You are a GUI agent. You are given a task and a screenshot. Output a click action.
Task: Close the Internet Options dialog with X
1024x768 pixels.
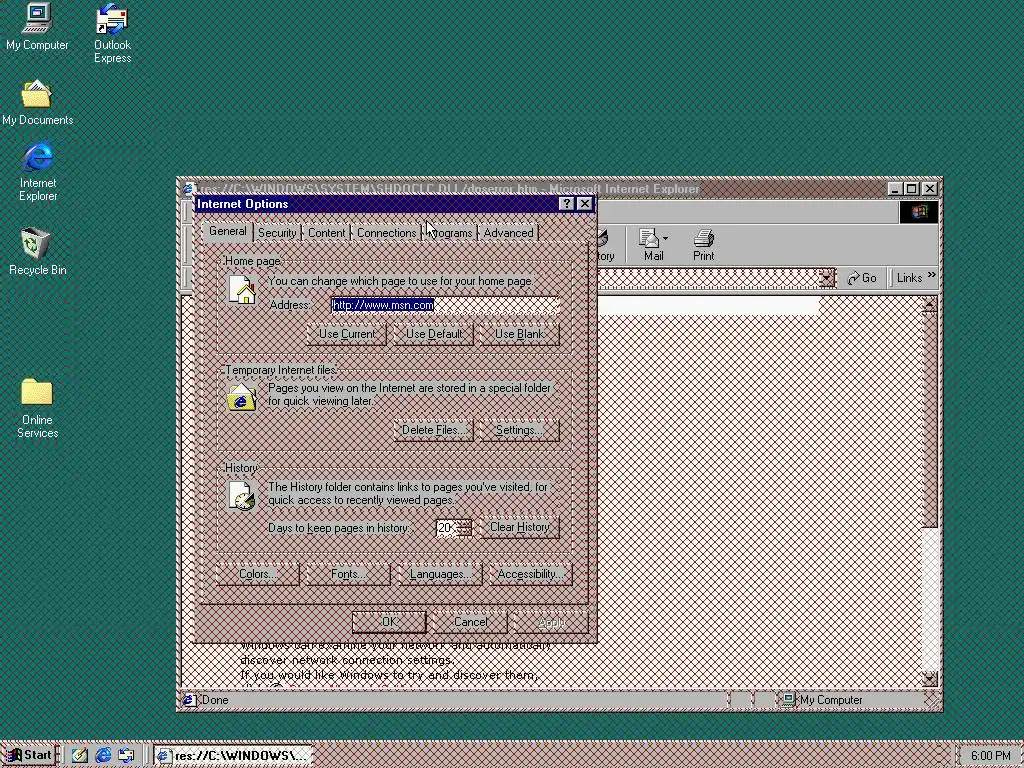tap(584, 204)
